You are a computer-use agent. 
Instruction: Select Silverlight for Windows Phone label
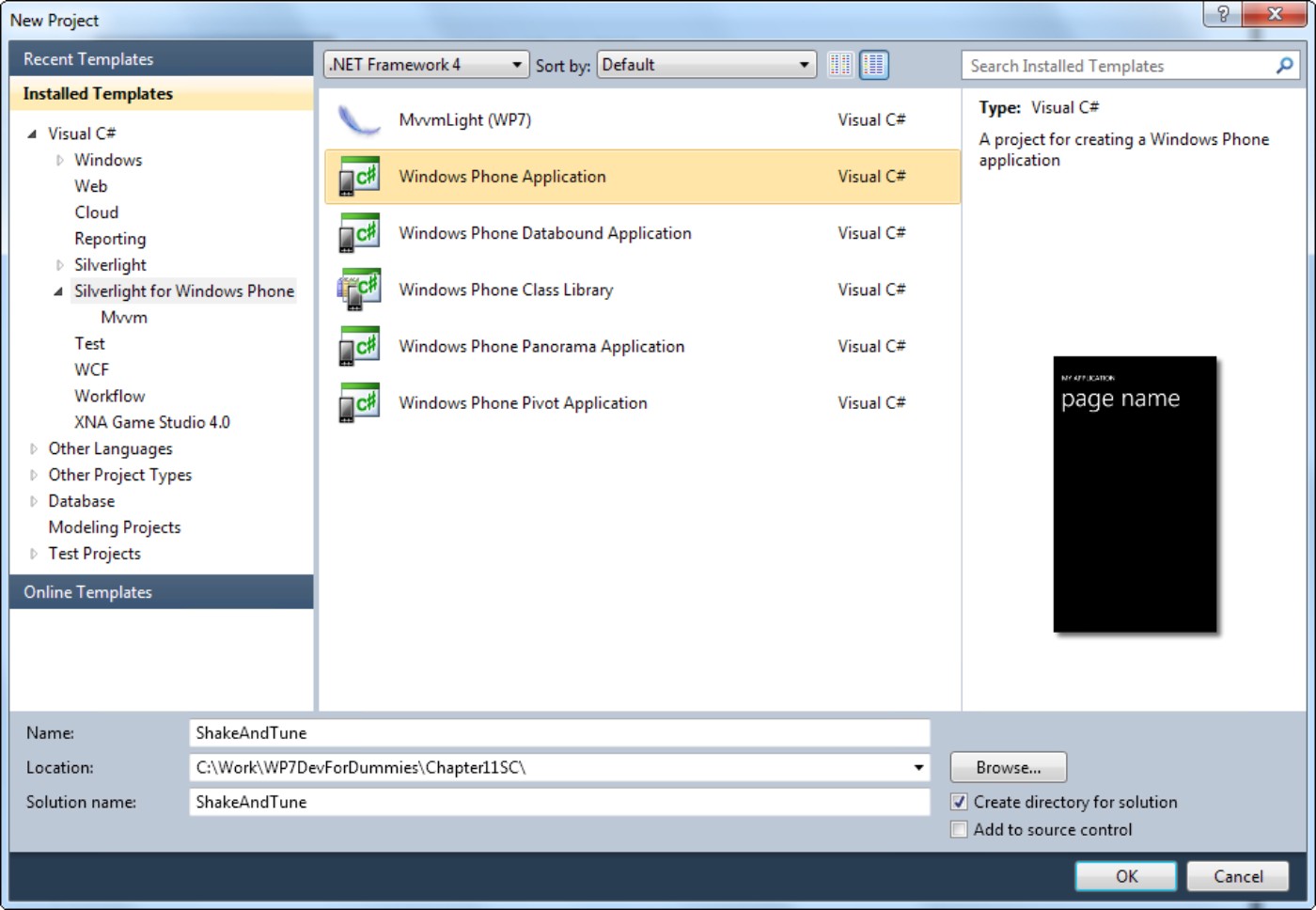(x=184, y=291)
